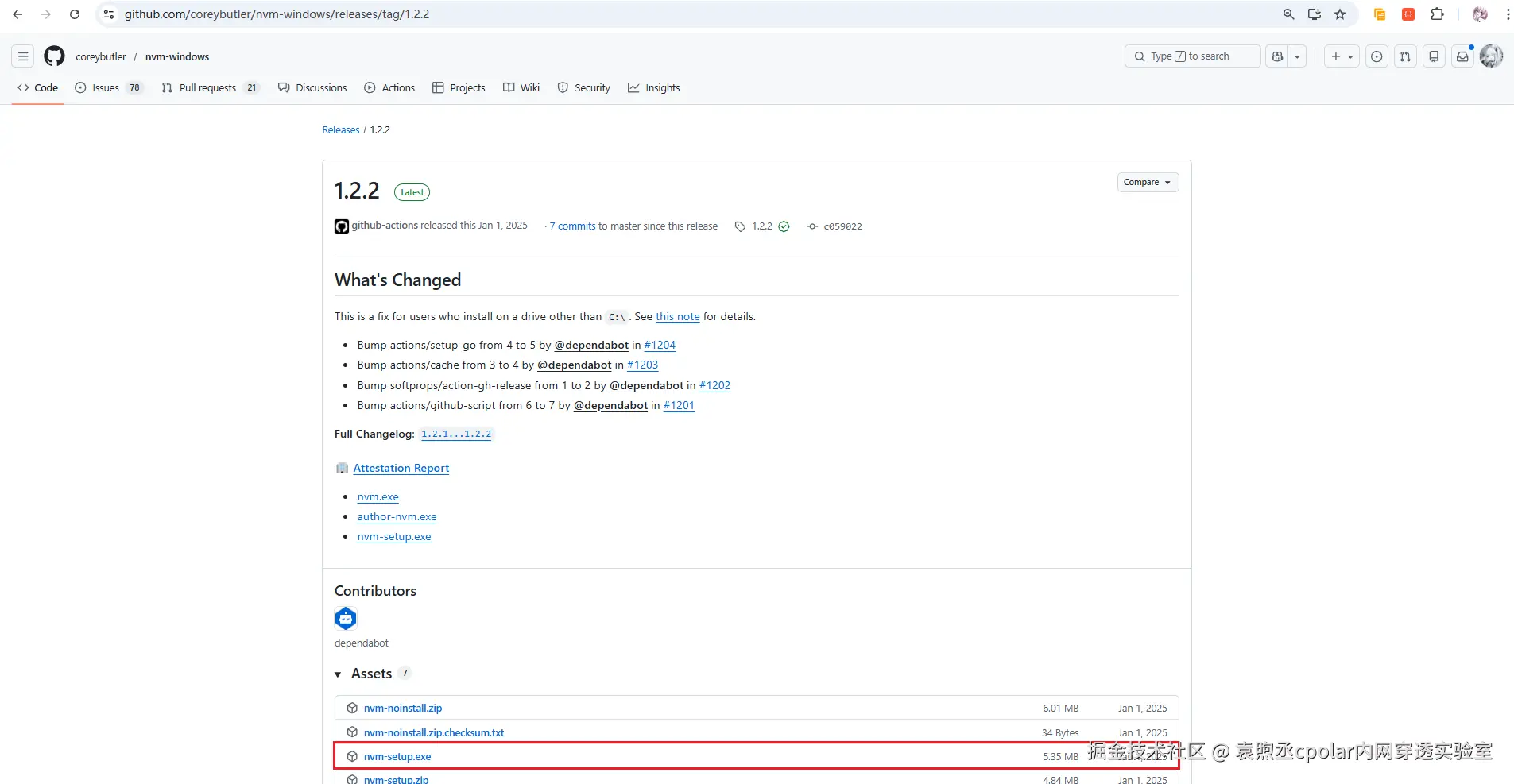
Task: Open the Issues tab
Action: tap(109, 88)
